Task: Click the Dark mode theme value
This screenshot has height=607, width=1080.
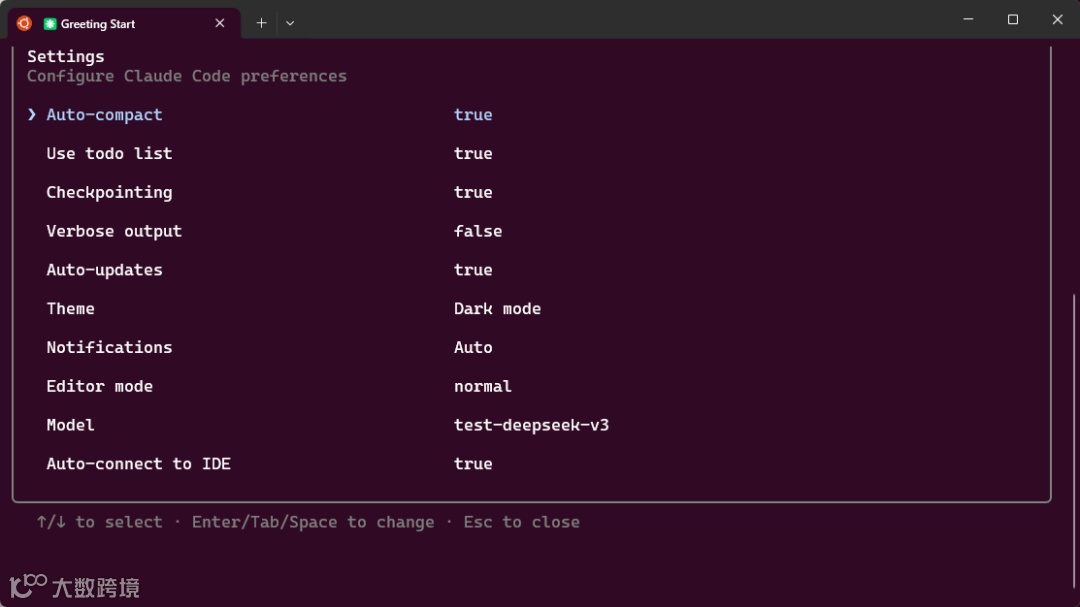Action: [x=497, y=309]
